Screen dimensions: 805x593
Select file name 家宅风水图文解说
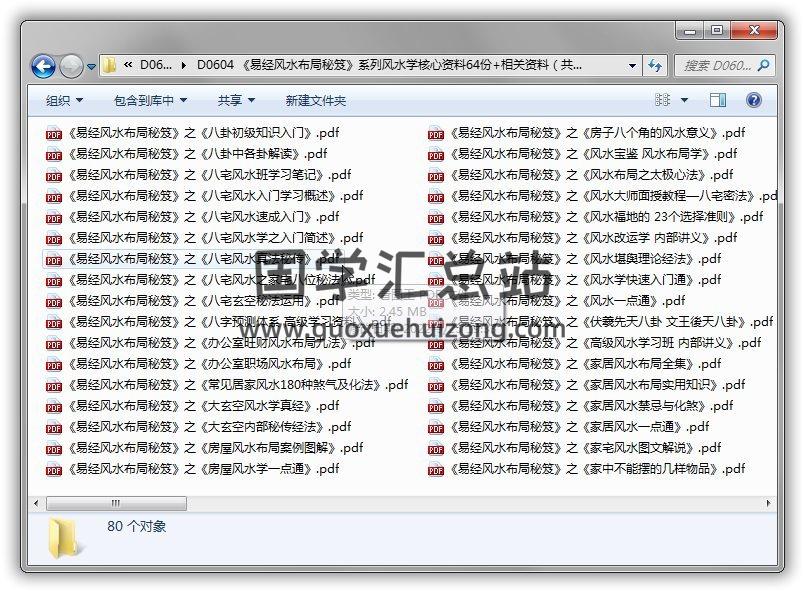pyautogui.click(x=585, y=448)
